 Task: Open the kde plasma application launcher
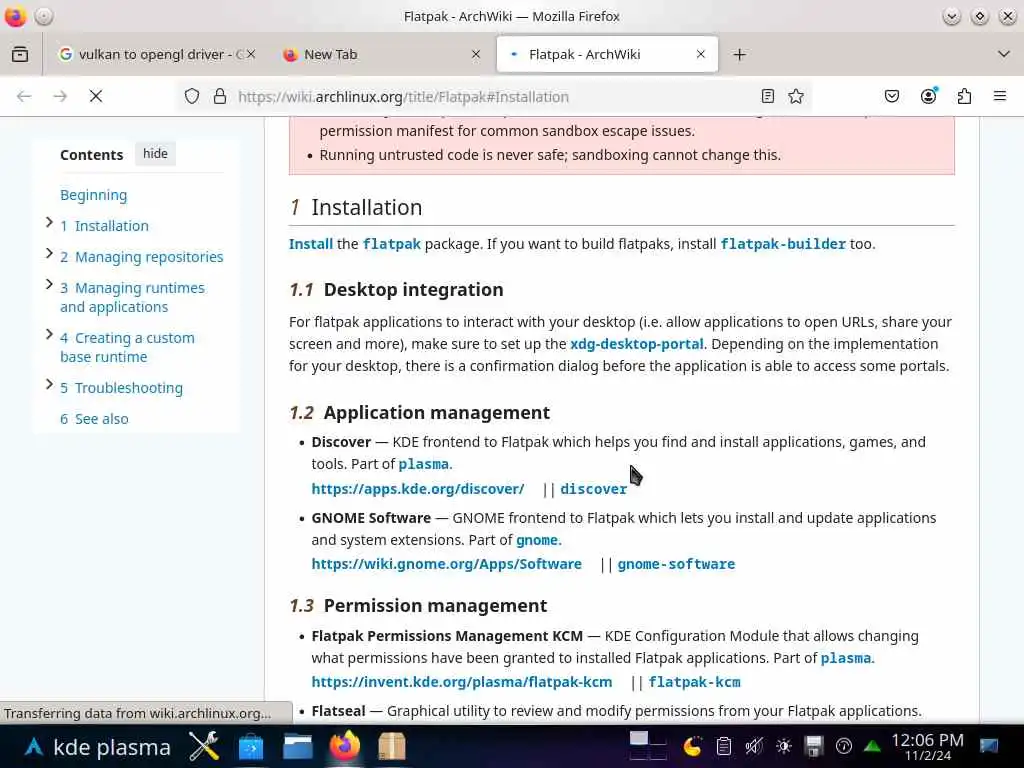[98, 746]
